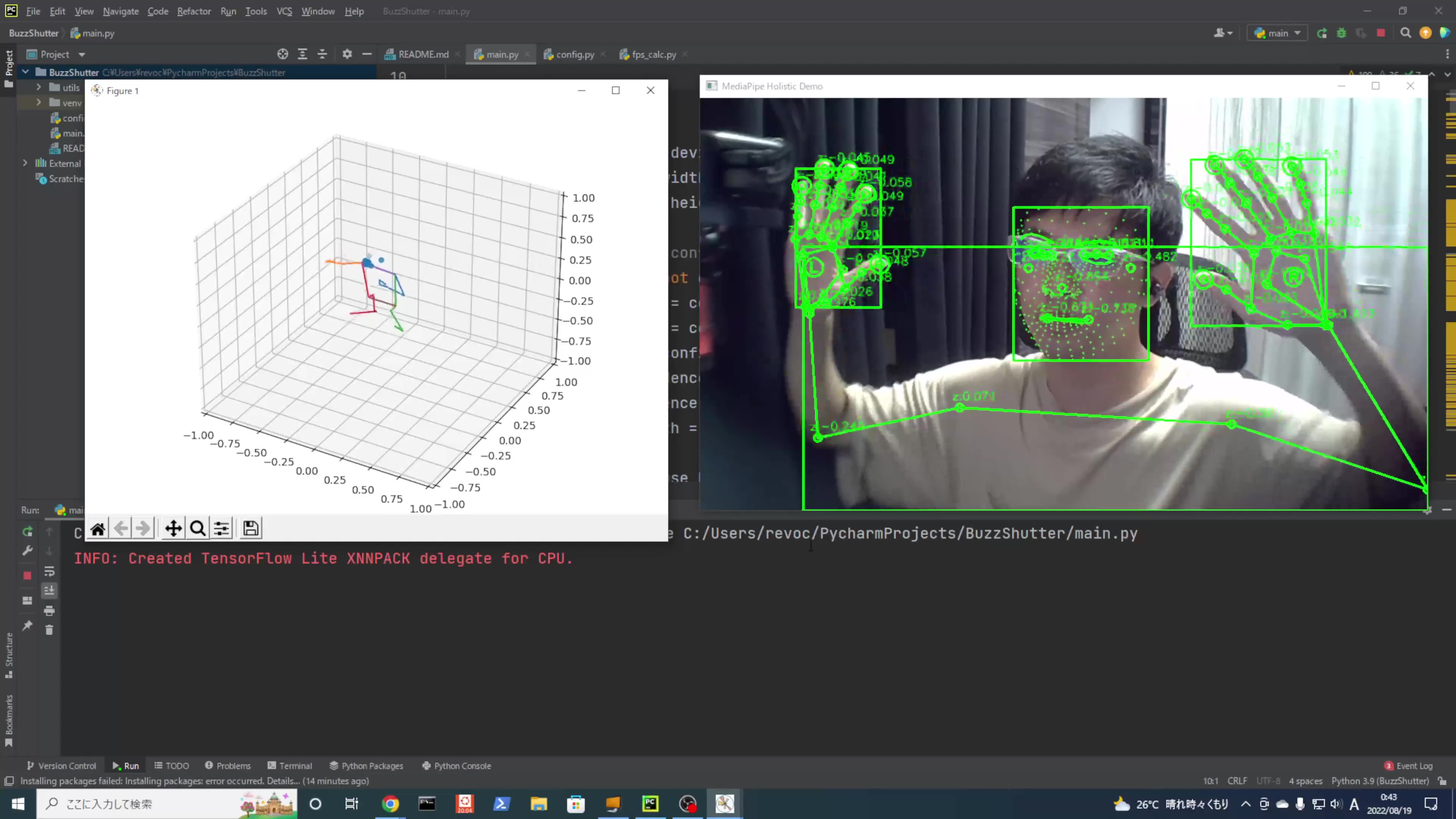
Task: Click the Debug bug icon in the top toolbar
Action: click(1341, 33)
